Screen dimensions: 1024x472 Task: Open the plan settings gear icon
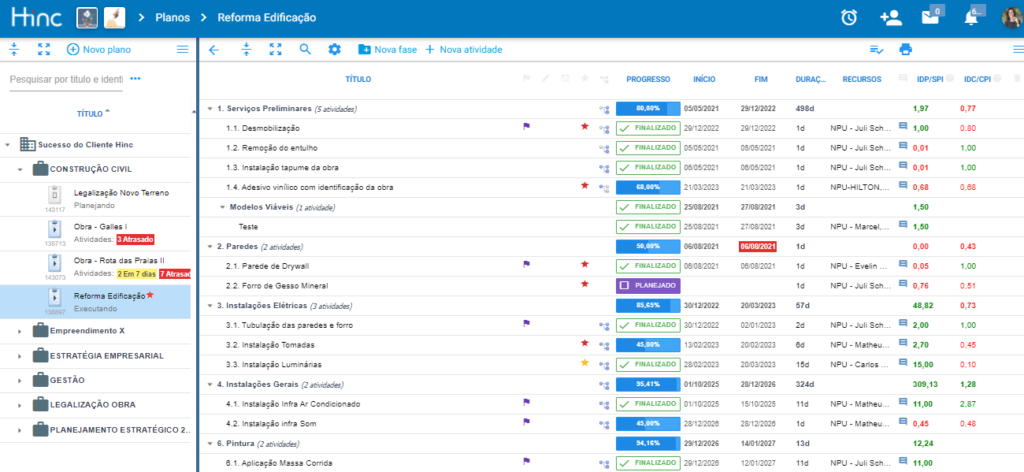coord(335,49)
